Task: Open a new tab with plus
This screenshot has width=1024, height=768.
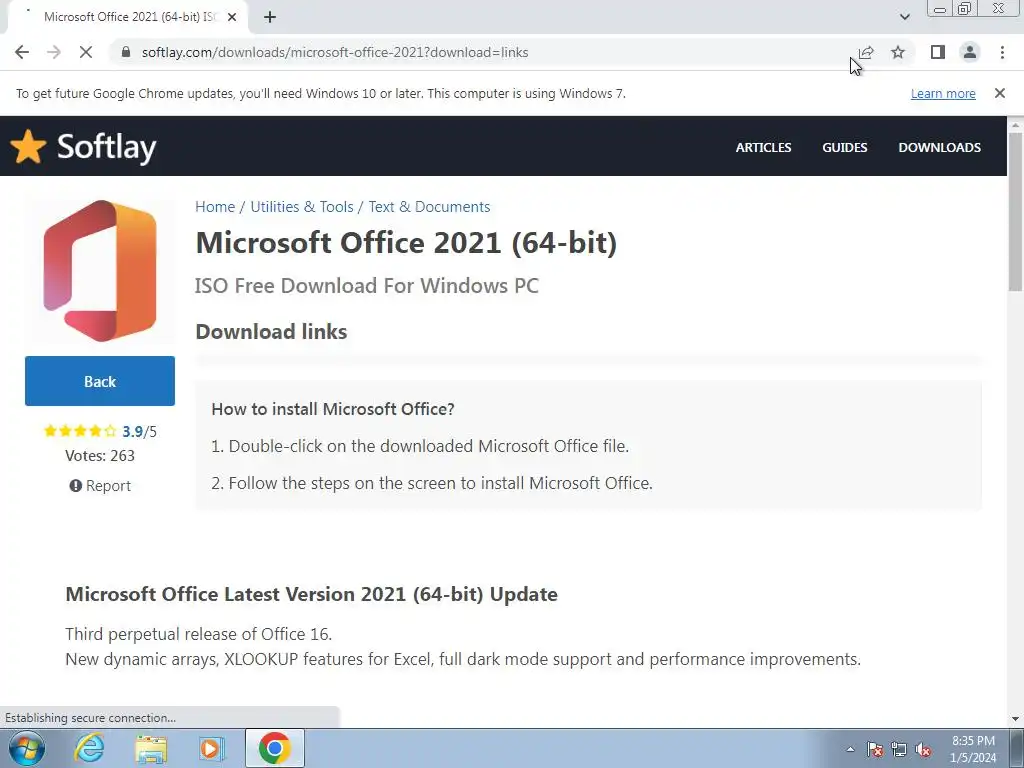Action: click(x=270, y=17)
